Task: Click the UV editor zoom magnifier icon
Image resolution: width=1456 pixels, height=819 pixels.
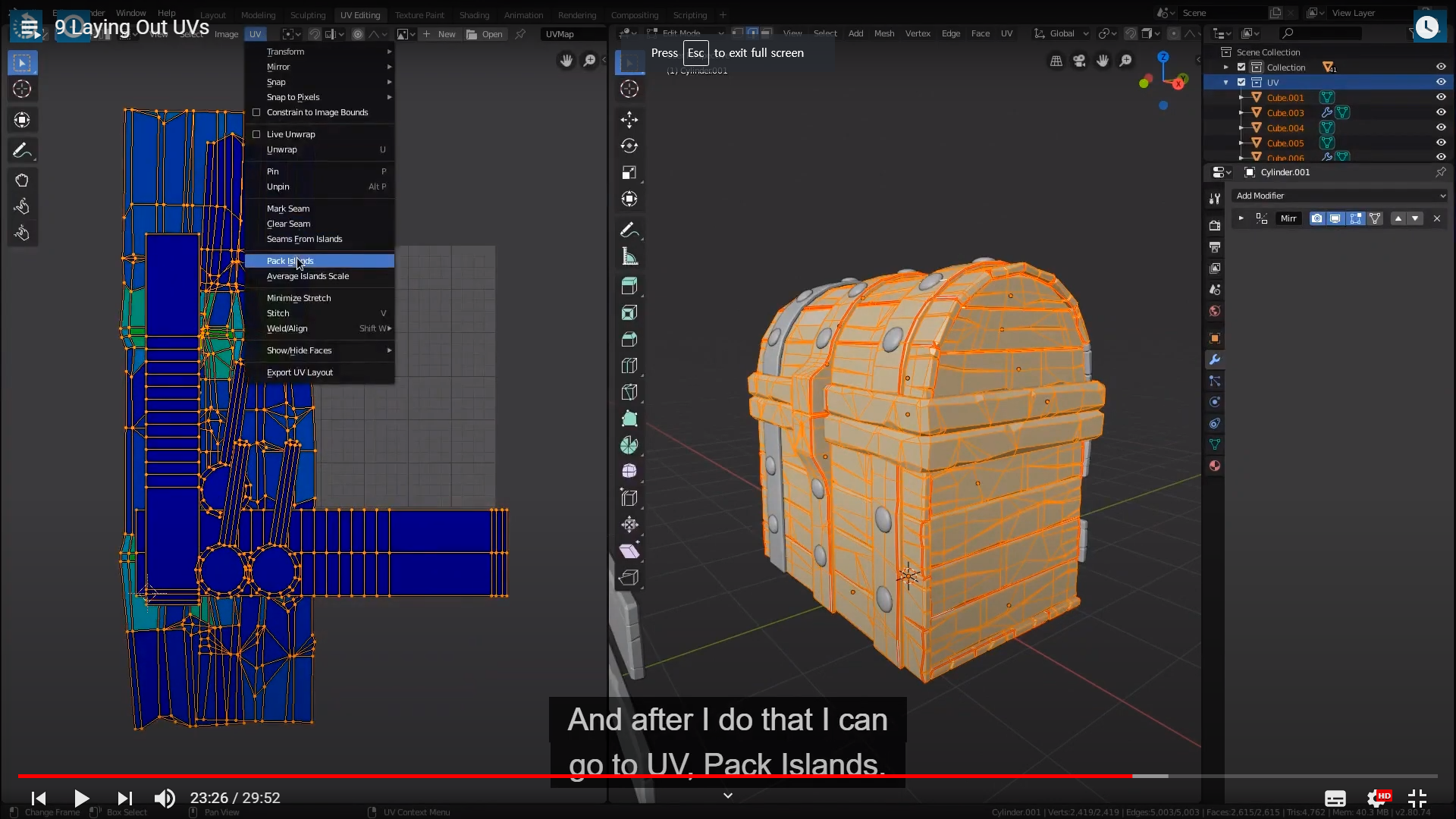Action: [x=589, y=61]
